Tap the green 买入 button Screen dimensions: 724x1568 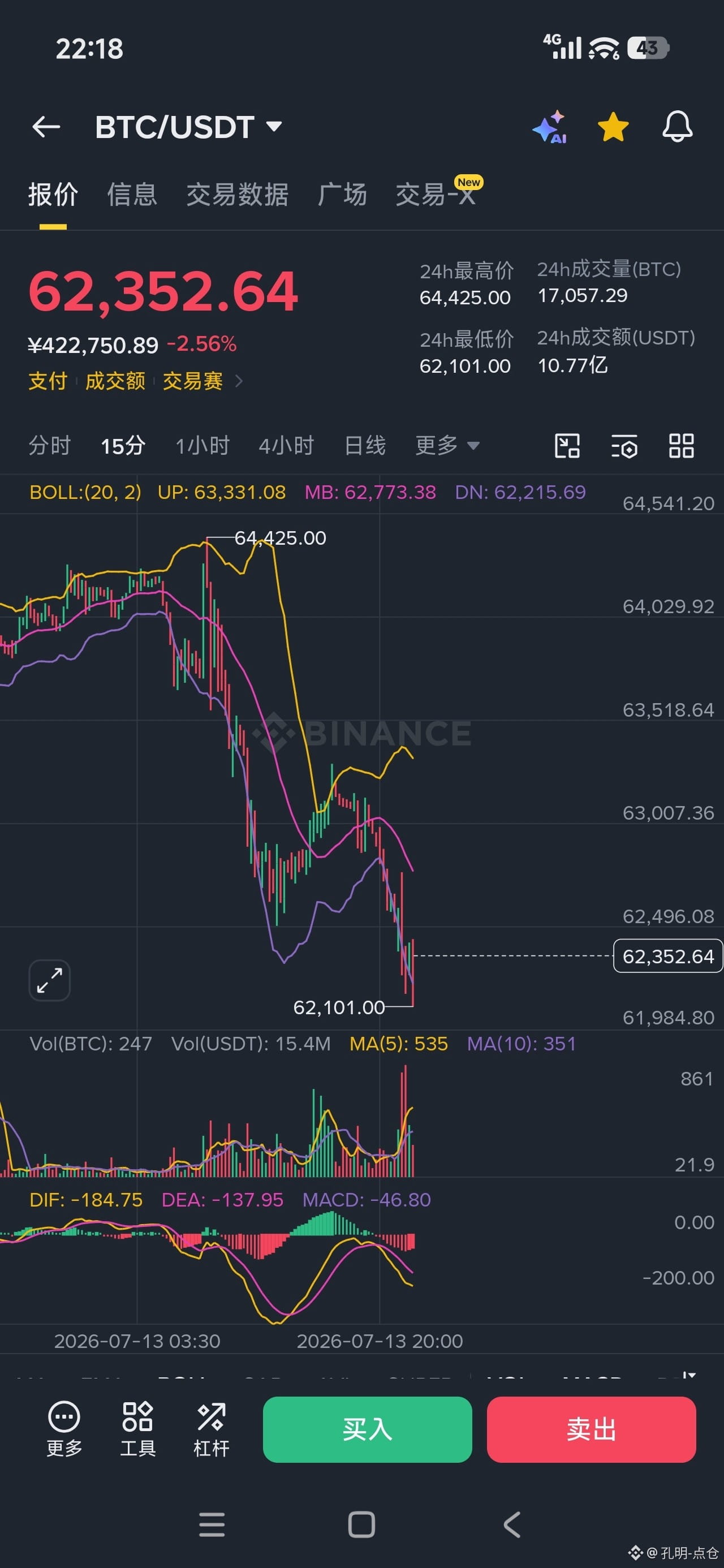pyautogui.click(x=367, y=1429)
